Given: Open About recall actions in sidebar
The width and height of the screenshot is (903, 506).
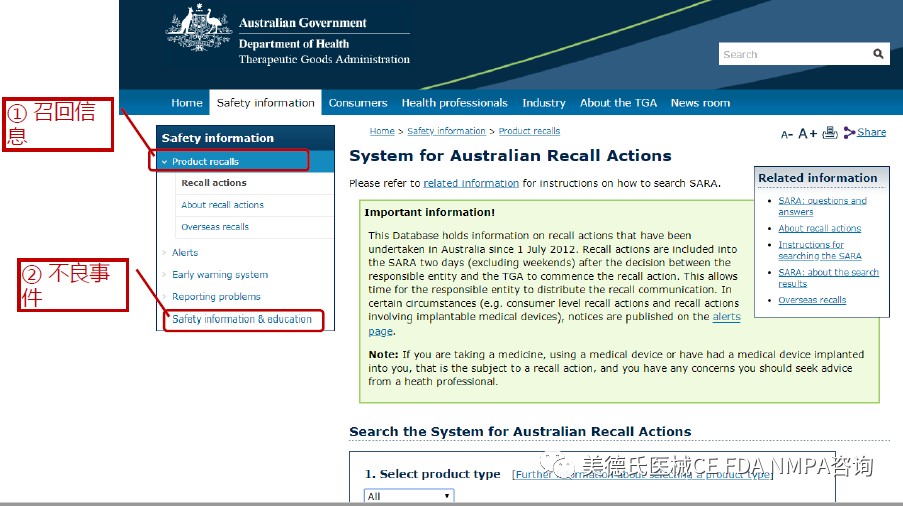Looking at the screenshot, I should pyautogui.click(x=222, y=205).
